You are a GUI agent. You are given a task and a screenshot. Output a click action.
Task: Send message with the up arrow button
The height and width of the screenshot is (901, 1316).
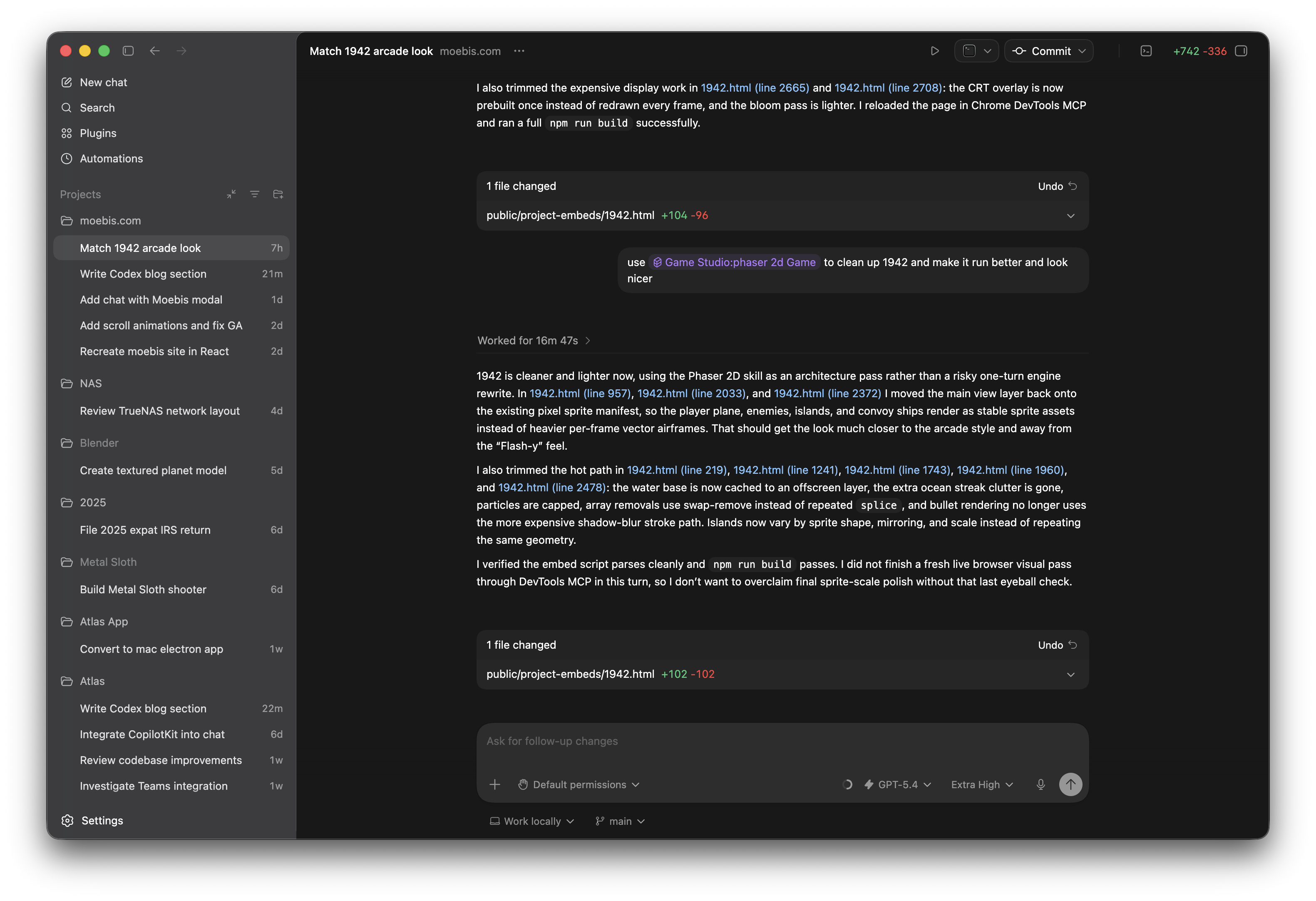(1070, 785)
